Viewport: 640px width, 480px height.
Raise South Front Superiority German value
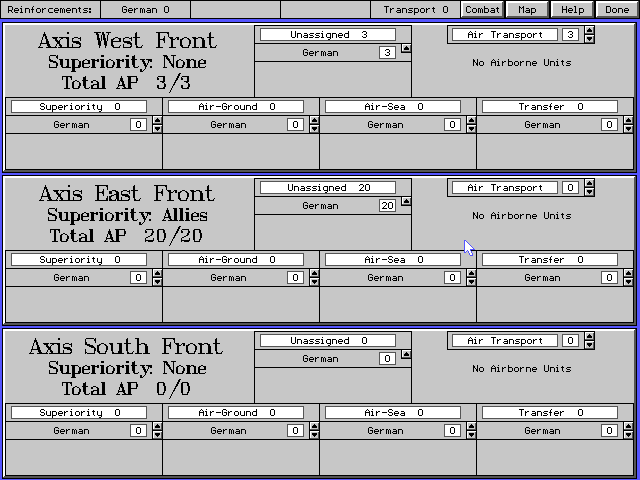[x=157, y=426]
